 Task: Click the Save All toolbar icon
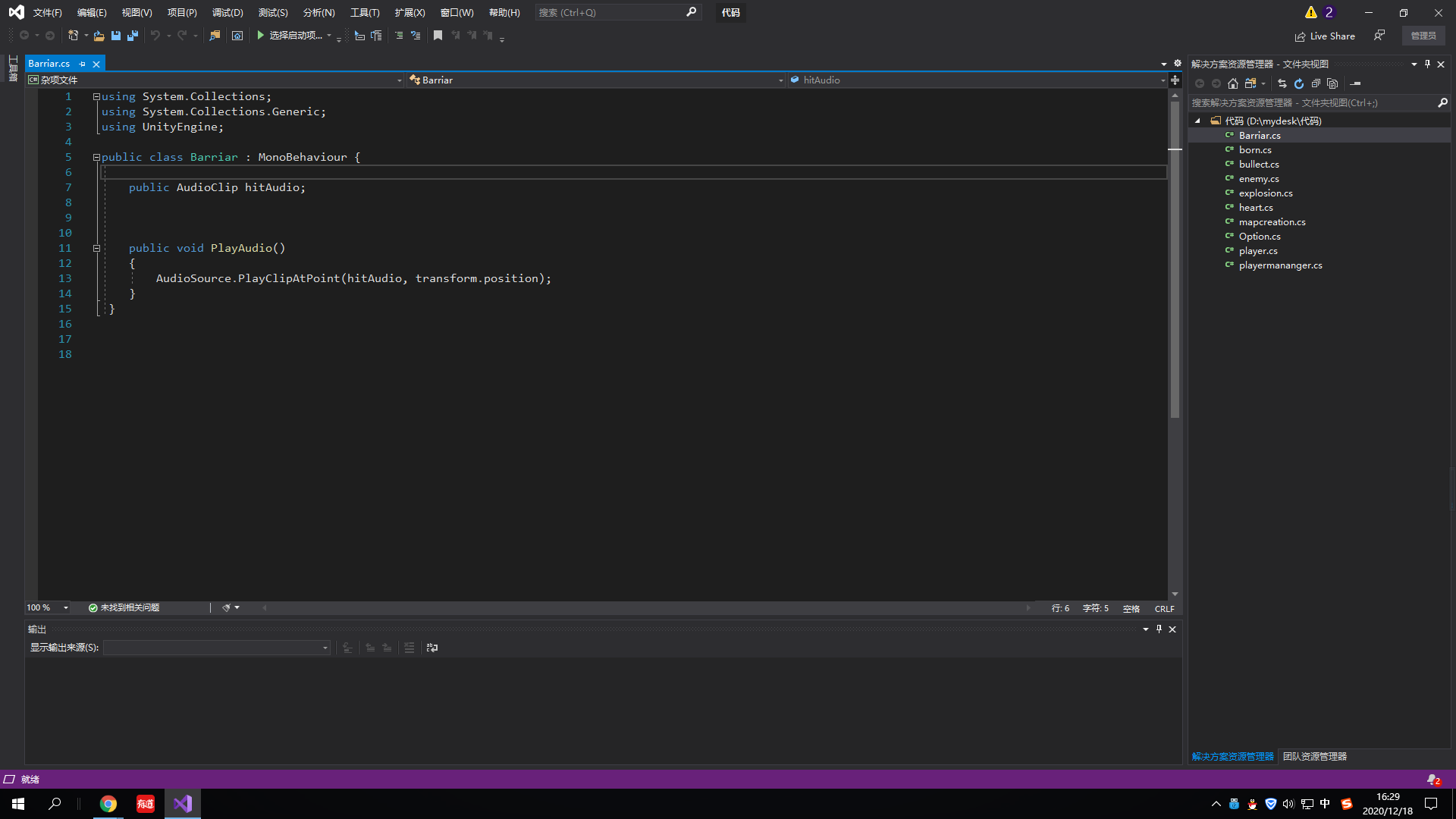tap(133, 36)
